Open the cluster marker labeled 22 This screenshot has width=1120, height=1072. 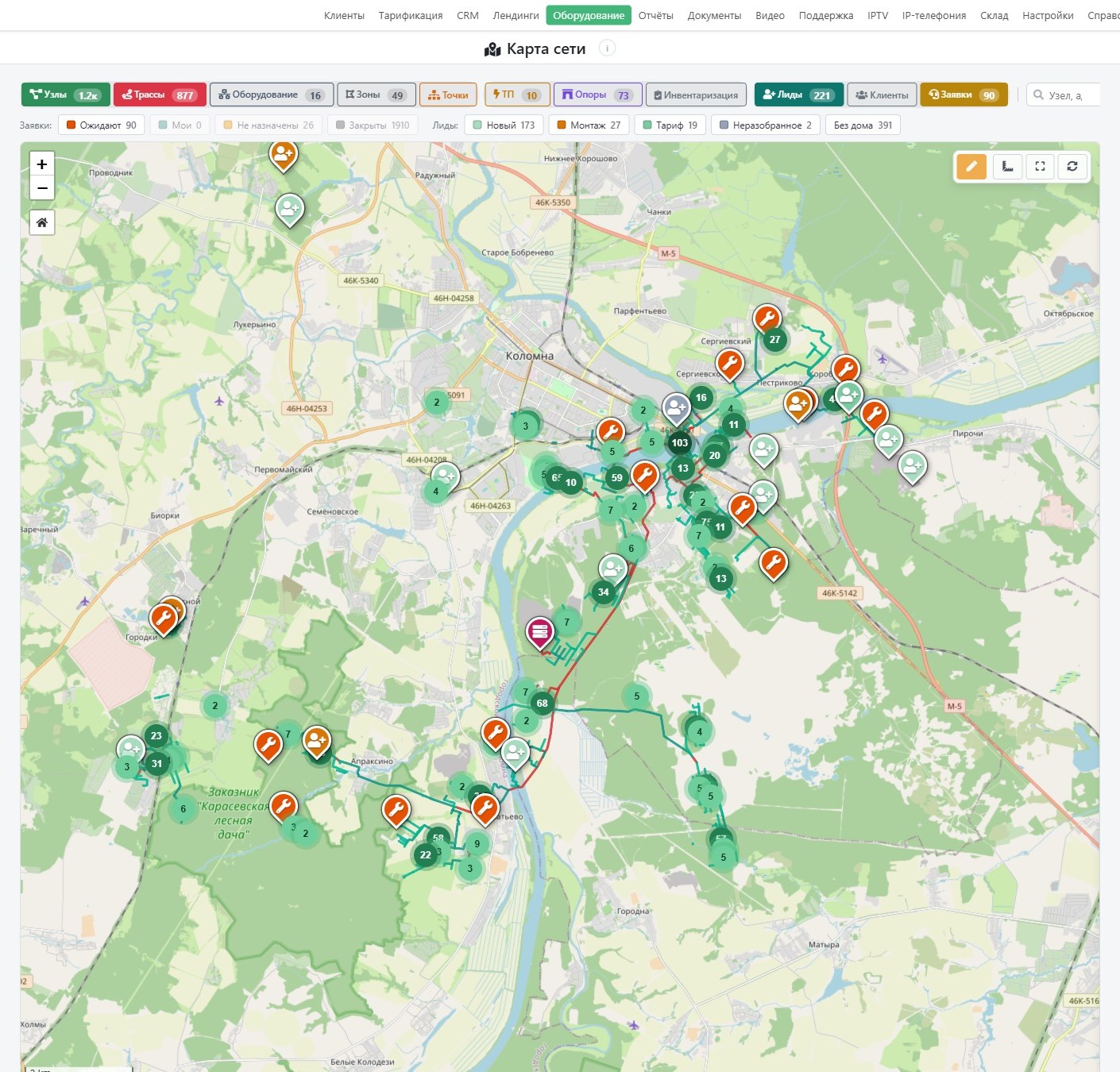tap(426, 855)
